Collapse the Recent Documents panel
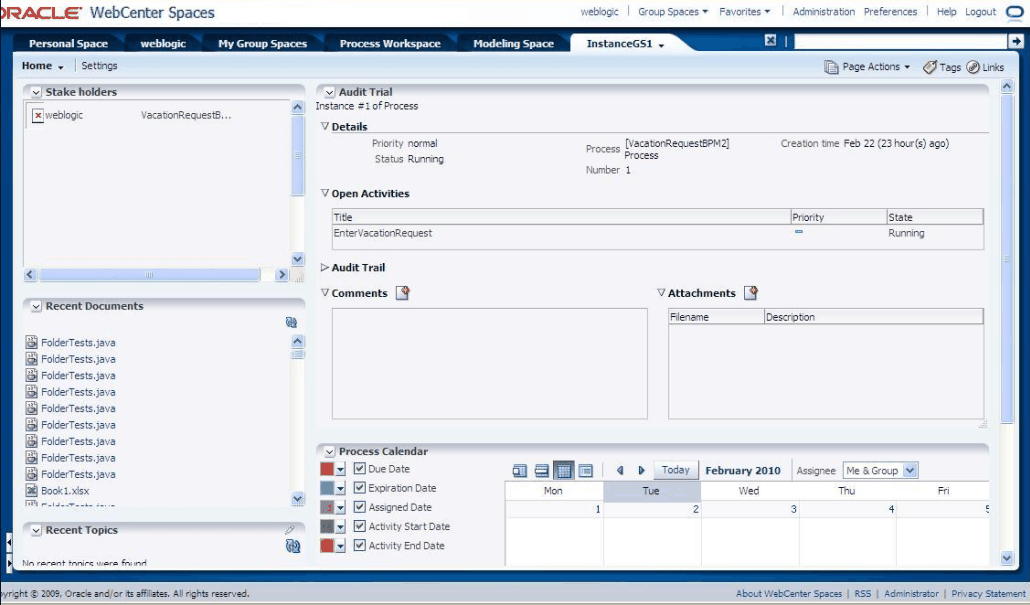The width and height of the screenshot is (1030, 605). (x=36, y=307)
